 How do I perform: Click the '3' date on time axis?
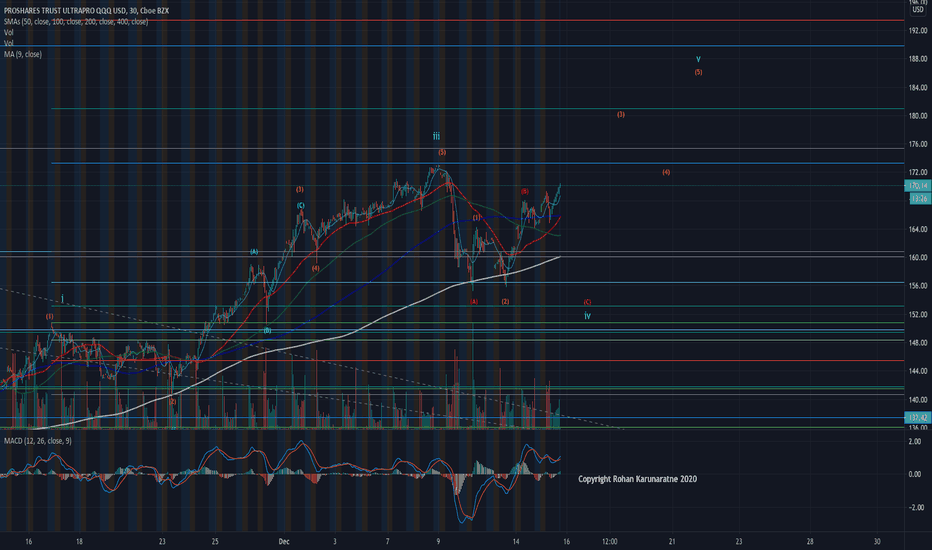point(335,541)
